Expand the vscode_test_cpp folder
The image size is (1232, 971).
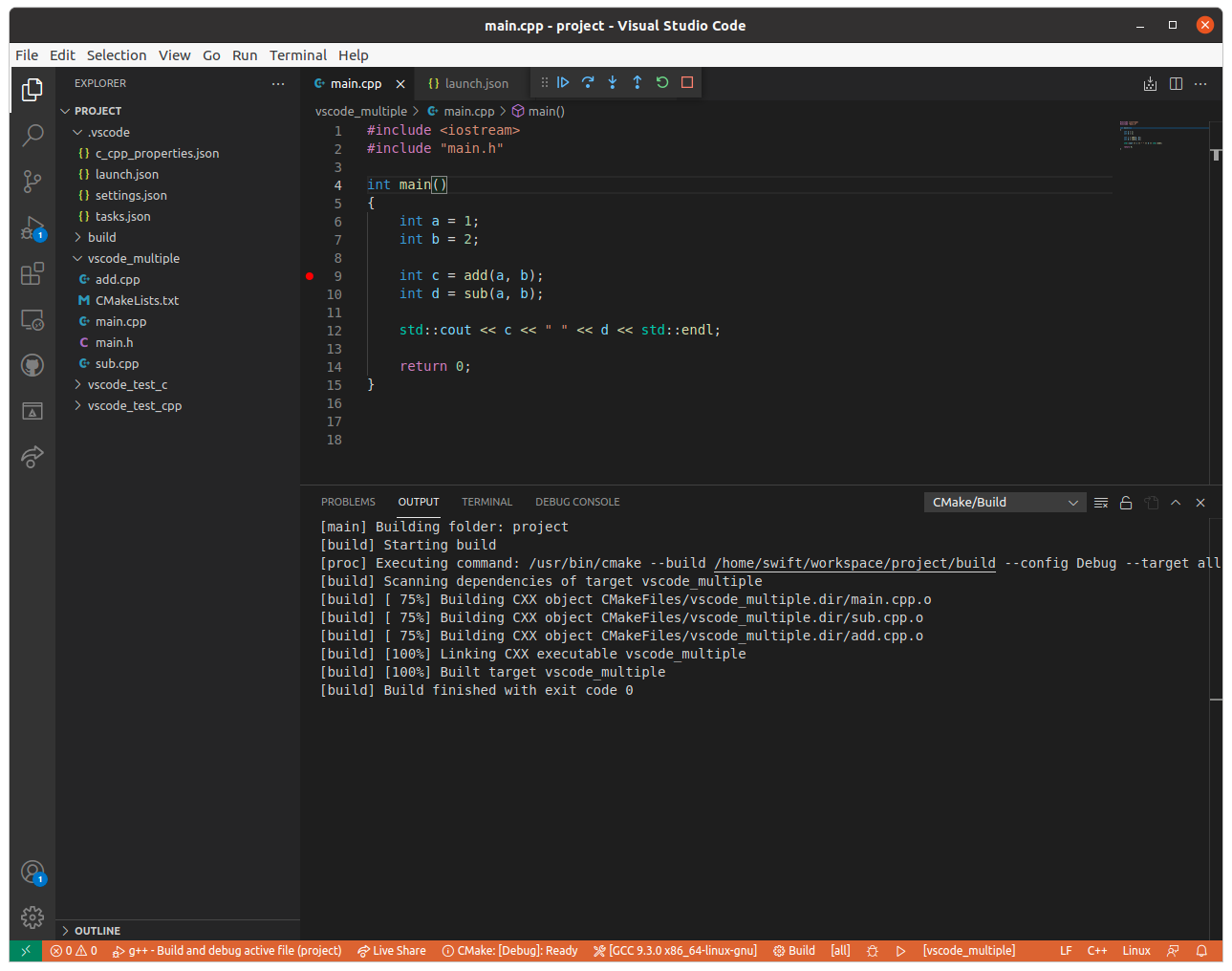178,405
